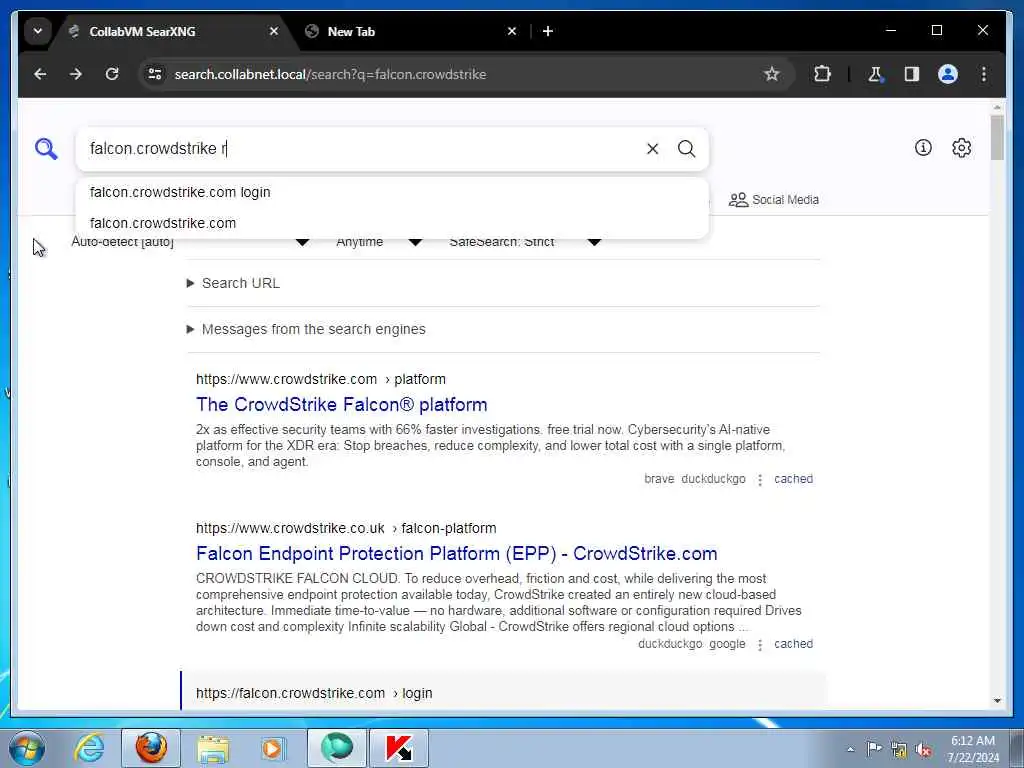The height and width of the screenshot is (768, 1024).
Task: Switch to the New Tab tab
Action: pos(411,31)
